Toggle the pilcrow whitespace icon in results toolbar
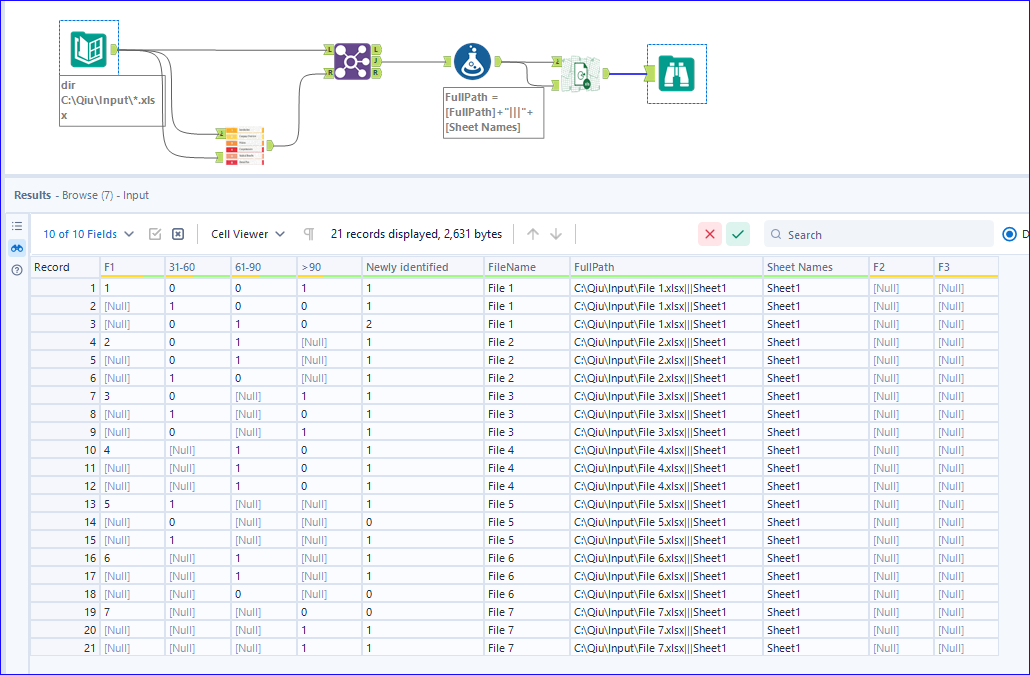Viewport: 1030px width, 675px height. point(308,233)
